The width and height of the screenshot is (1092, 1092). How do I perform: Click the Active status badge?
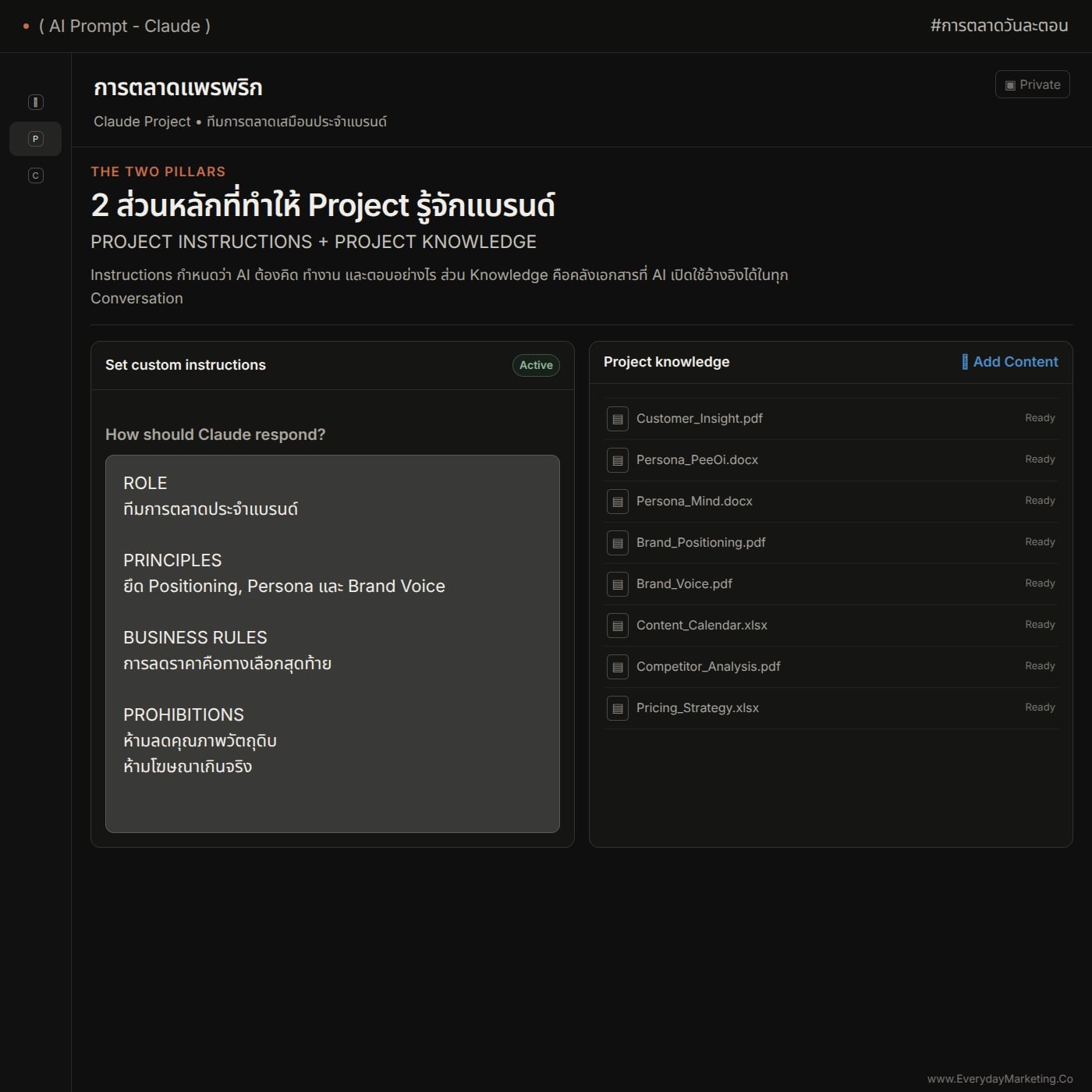(x=536, y=365)
